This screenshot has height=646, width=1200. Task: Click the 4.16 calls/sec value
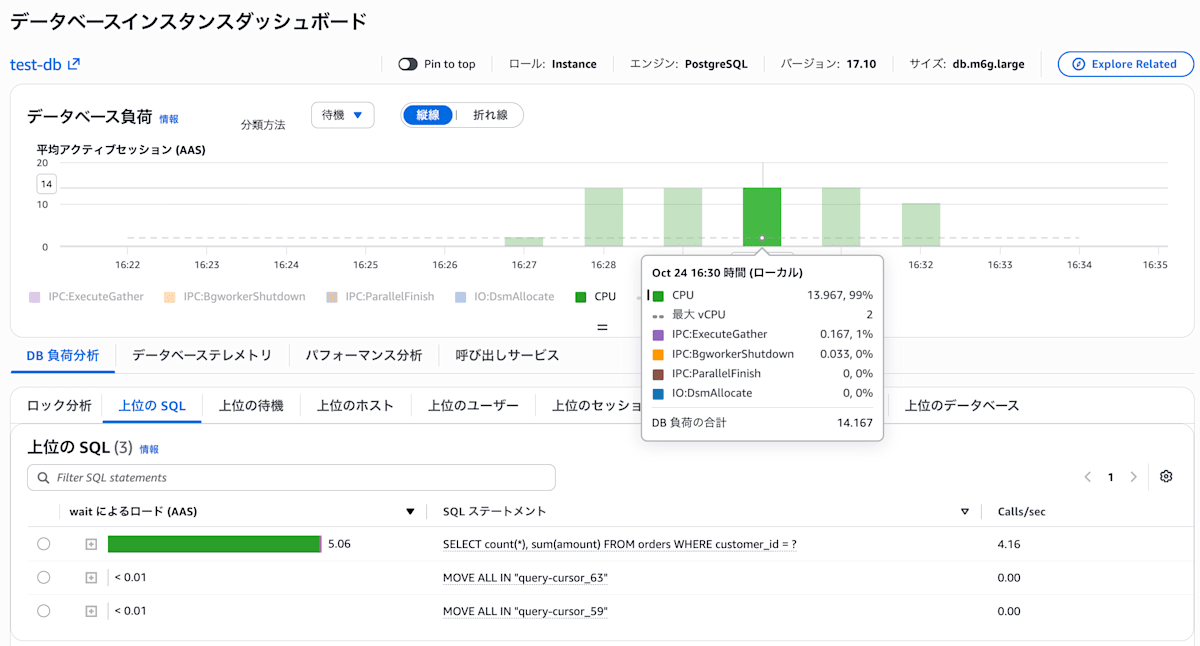(x=1009, y=545)
